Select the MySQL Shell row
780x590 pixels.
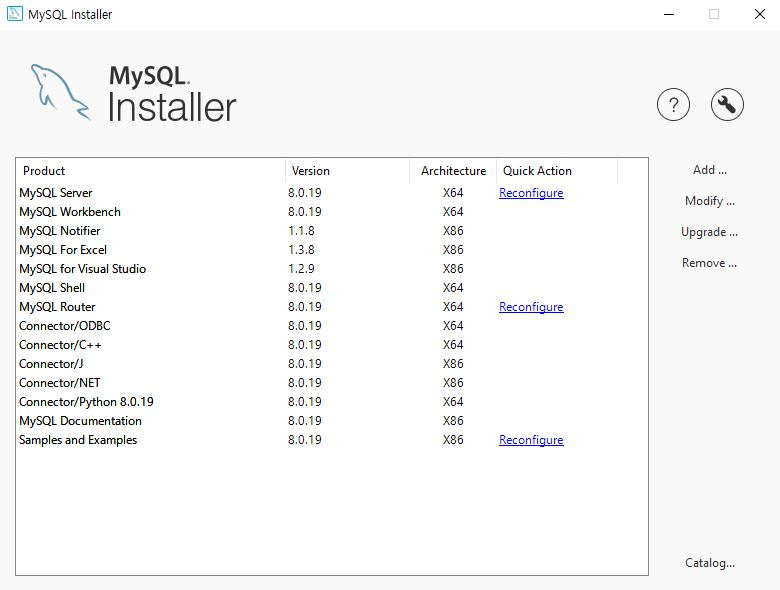pos(332,288)
